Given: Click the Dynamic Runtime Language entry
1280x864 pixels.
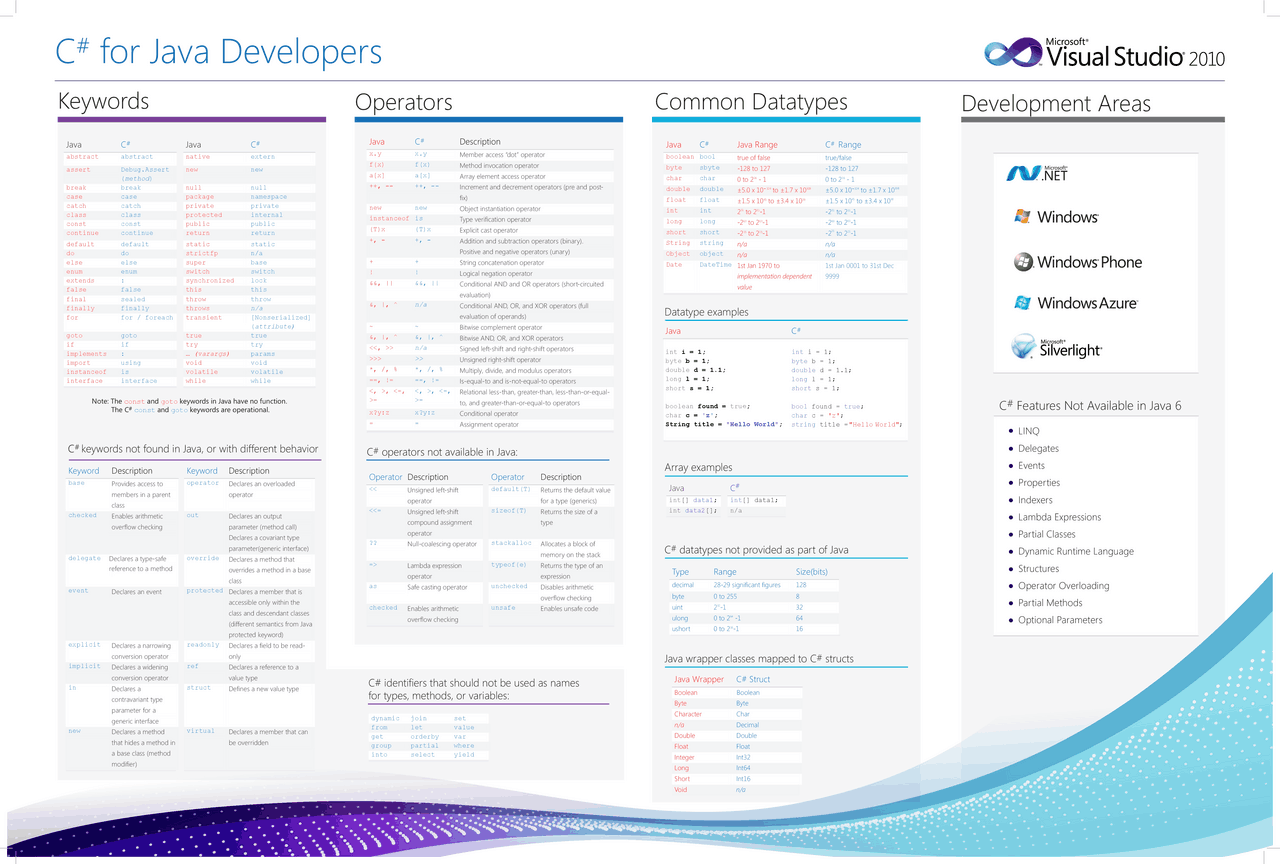Looking at the screenshot, I should coord(1074,551).
